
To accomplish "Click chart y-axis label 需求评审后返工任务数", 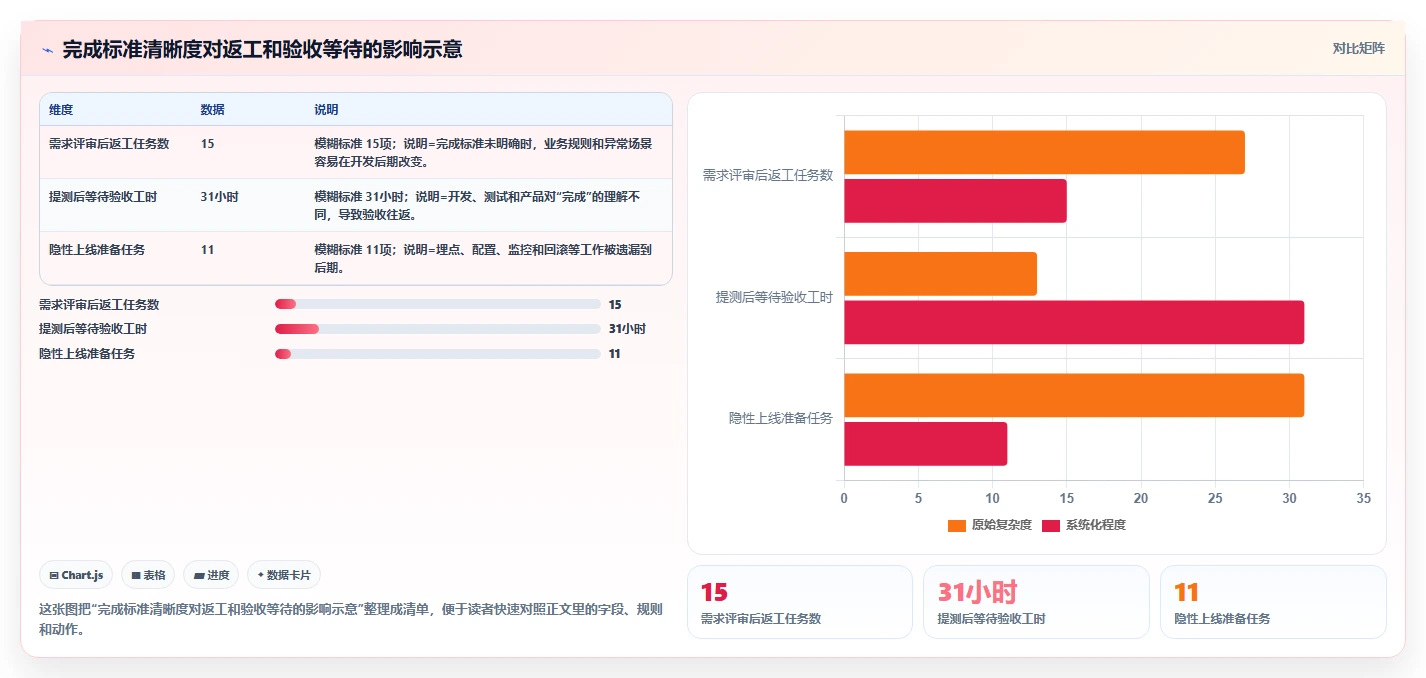I will pyautogui.click(x=768, y=175).
